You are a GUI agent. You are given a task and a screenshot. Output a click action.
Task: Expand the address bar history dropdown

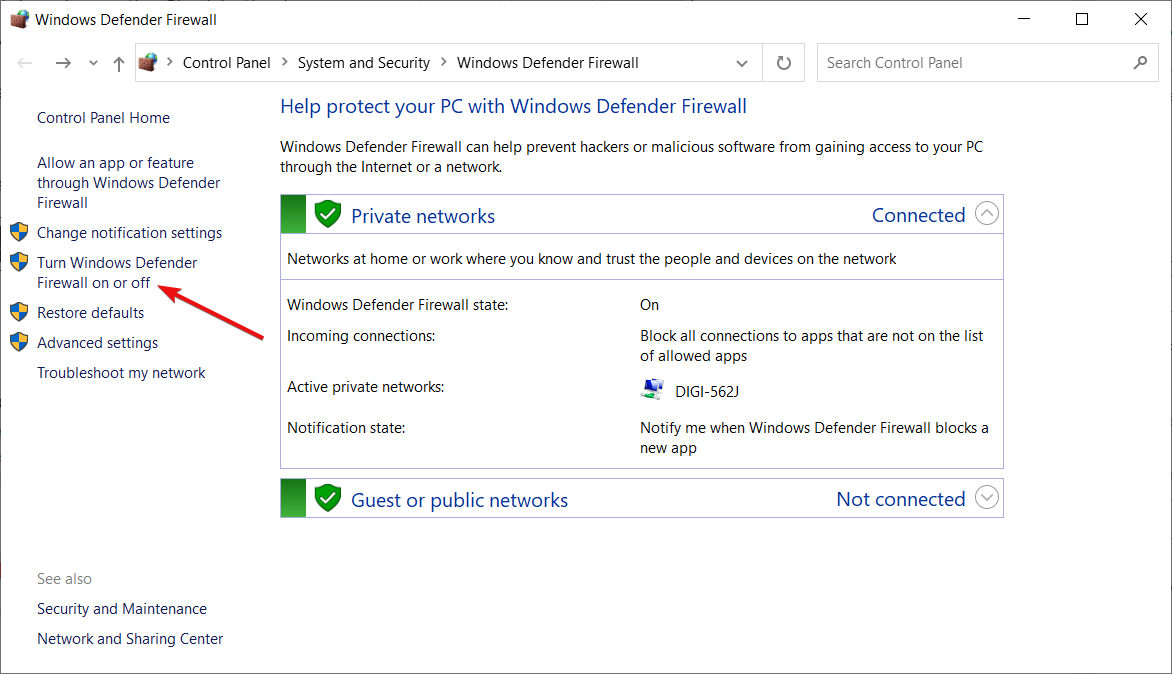pos(741,64)
